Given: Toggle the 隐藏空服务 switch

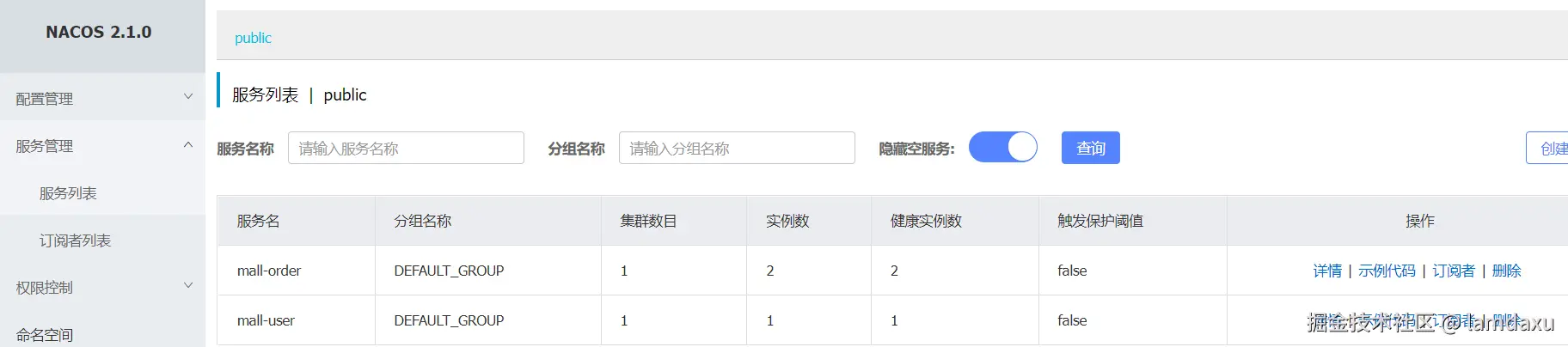Looking at the screenshot, I should point(1003,148).
